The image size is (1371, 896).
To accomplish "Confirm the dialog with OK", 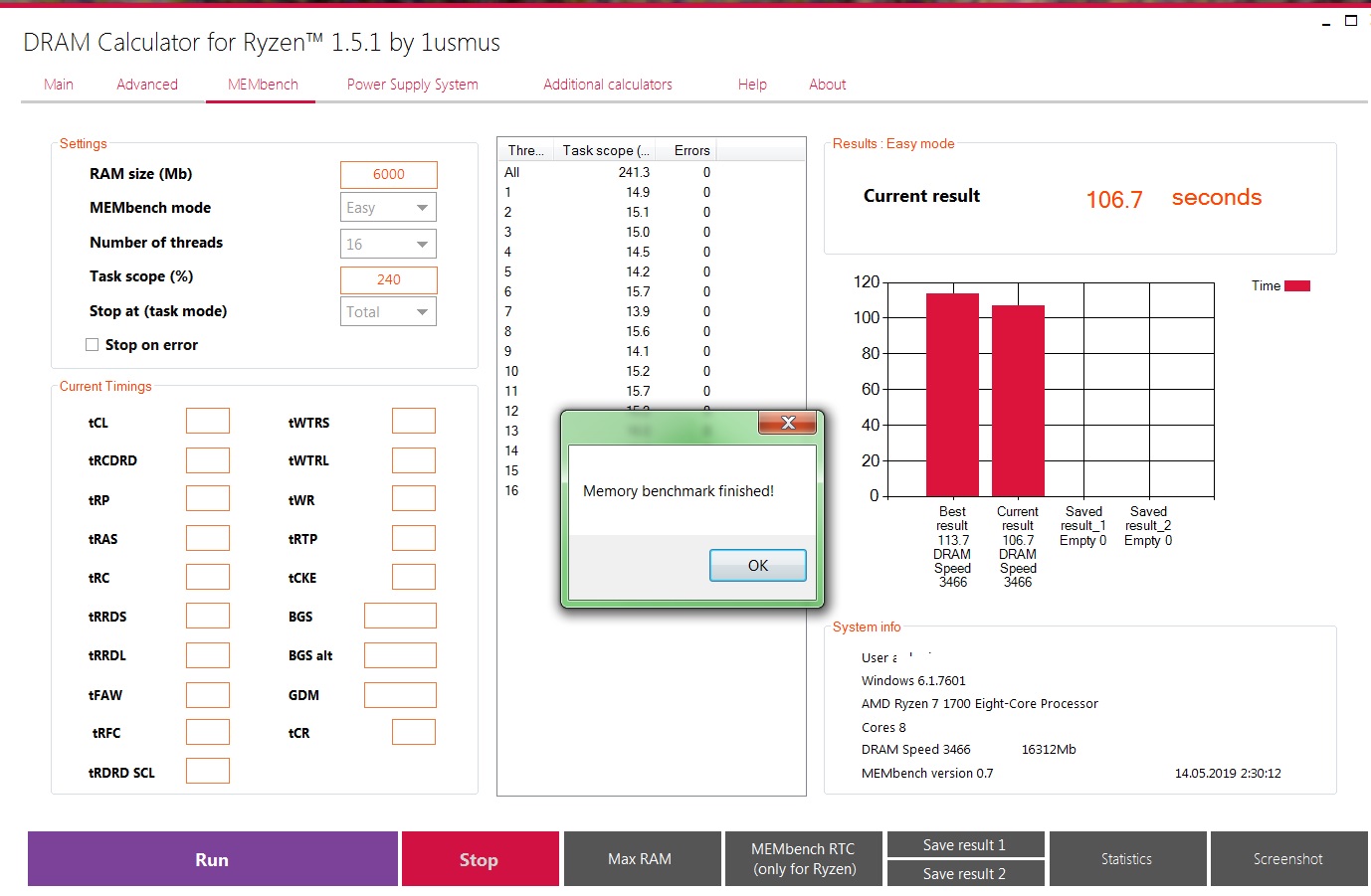I will (x=758, y=566).
